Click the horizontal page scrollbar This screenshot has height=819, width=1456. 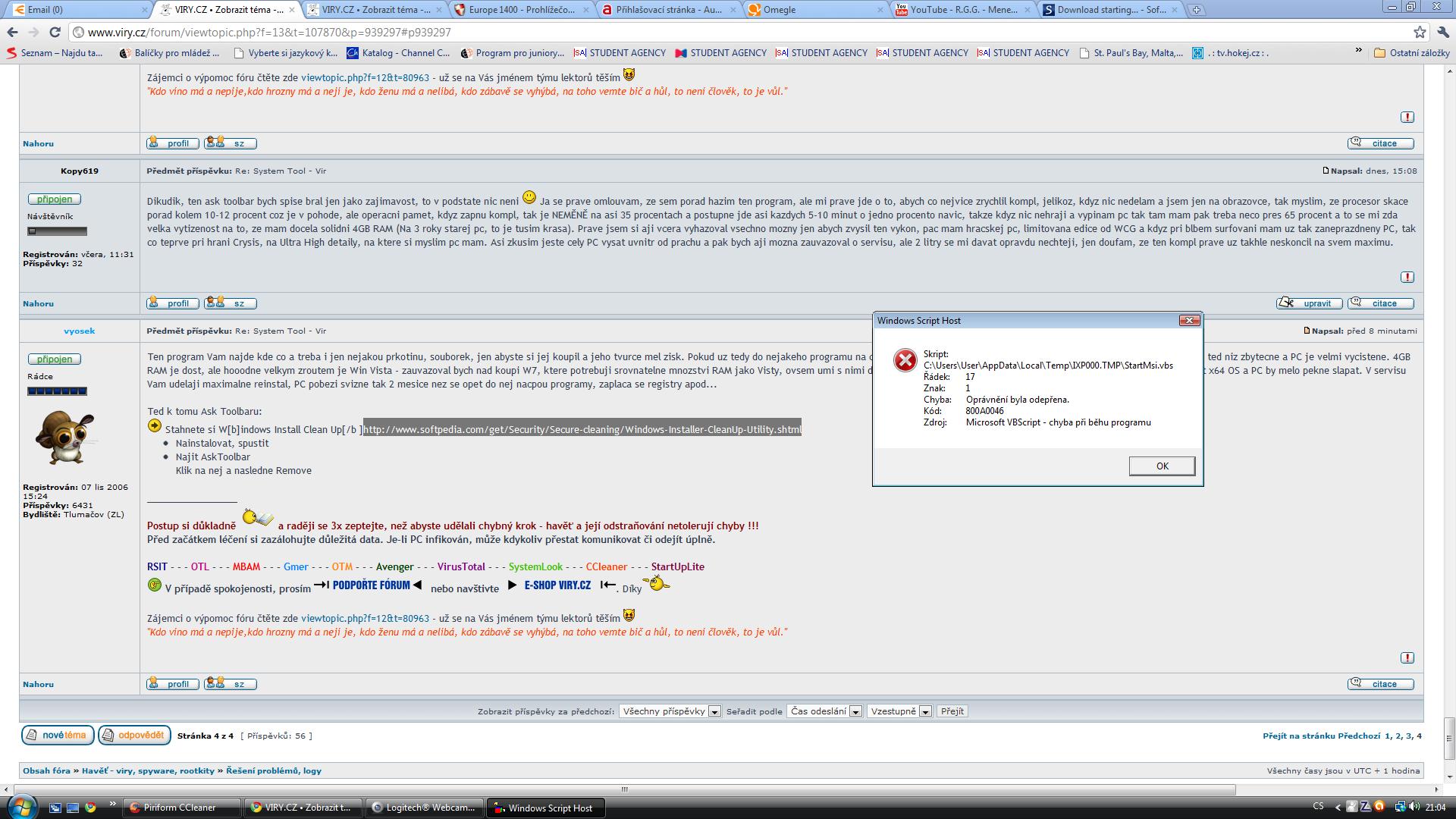pos(623,789)
